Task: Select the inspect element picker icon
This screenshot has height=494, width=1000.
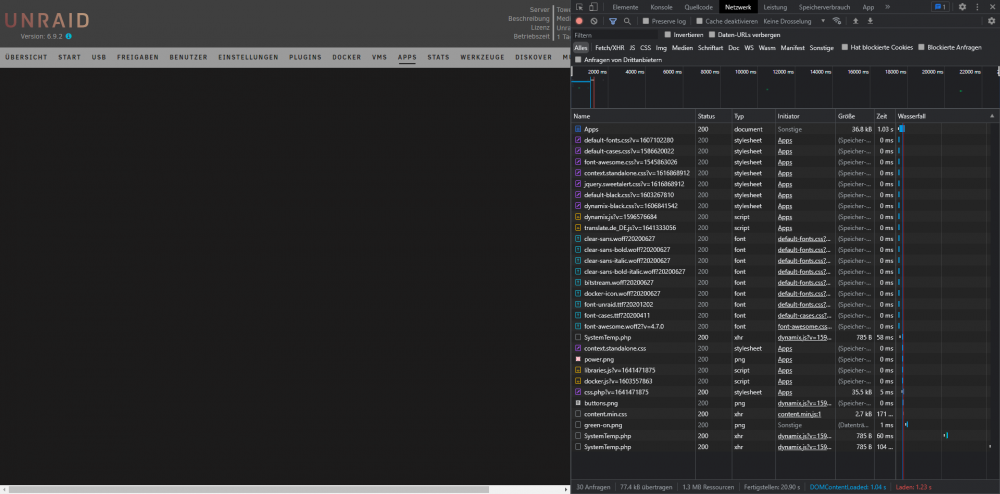Action: [579, 7]
